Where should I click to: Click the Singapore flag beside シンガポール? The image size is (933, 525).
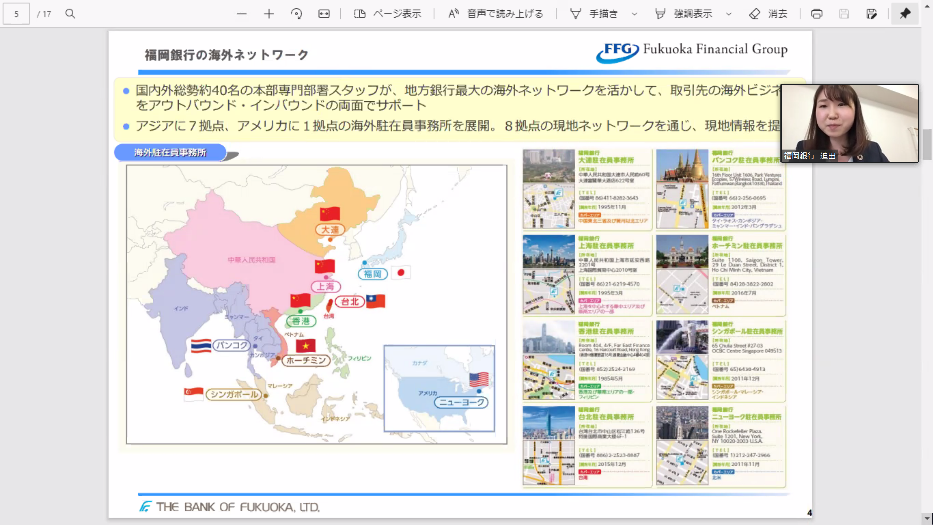pyautogui.click(x=193, y=394)
